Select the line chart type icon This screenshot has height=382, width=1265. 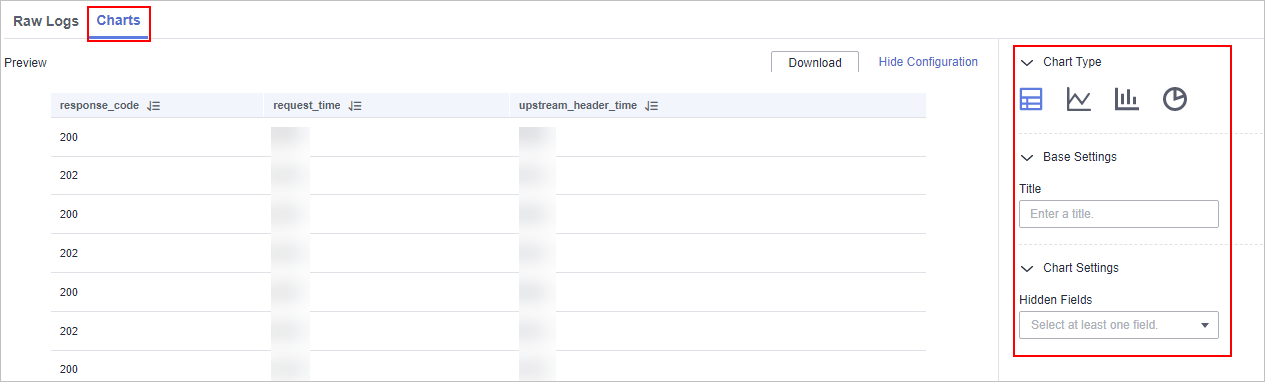1079,99
